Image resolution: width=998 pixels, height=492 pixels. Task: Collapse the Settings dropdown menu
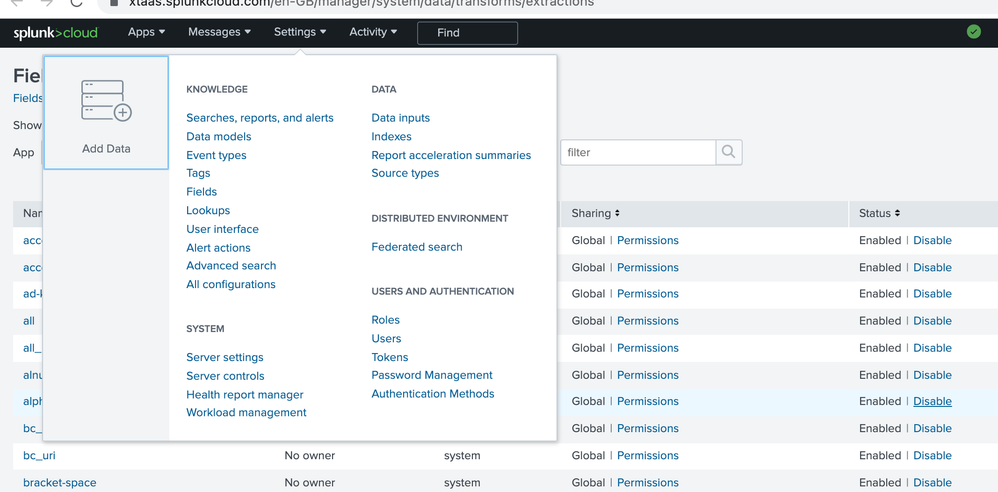point(300,32)
